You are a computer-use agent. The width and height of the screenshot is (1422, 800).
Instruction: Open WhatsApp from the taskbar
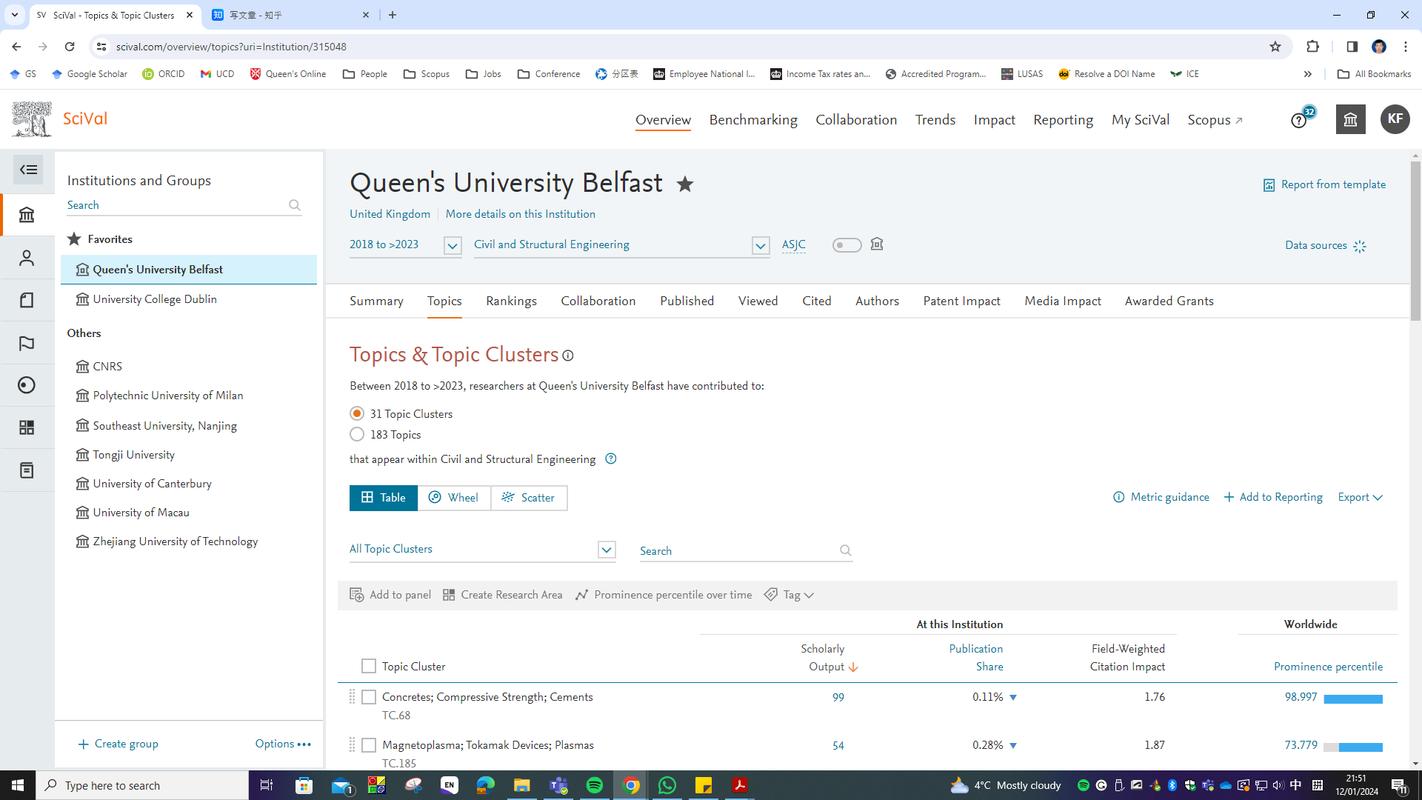(667, 785)
